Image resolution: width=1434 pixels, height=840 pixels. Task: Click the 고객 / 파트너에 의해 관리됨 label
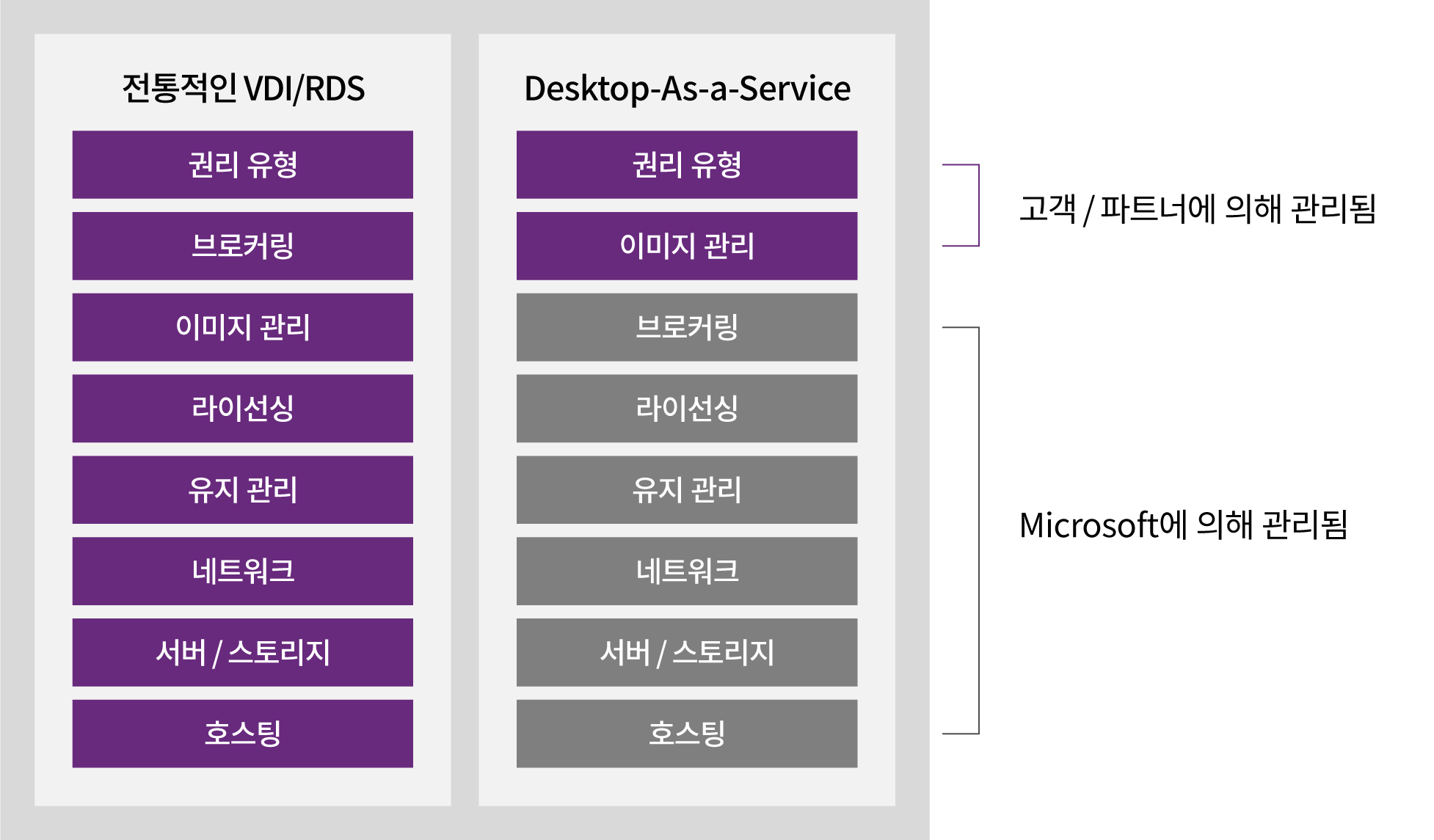pos(1197,209)
